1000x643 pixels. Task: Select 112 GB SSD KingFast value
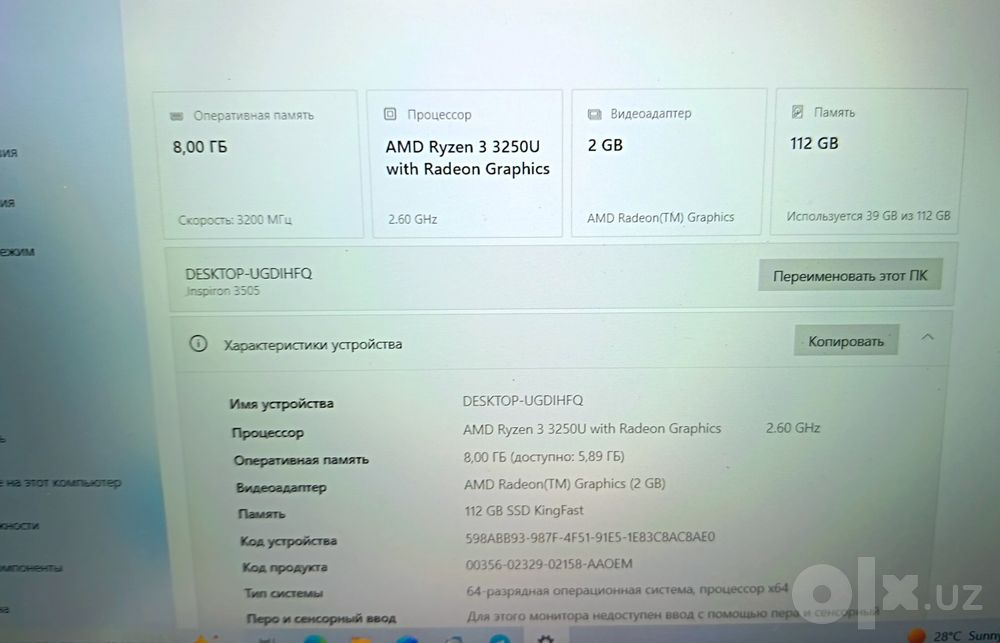tap(524, 510)
